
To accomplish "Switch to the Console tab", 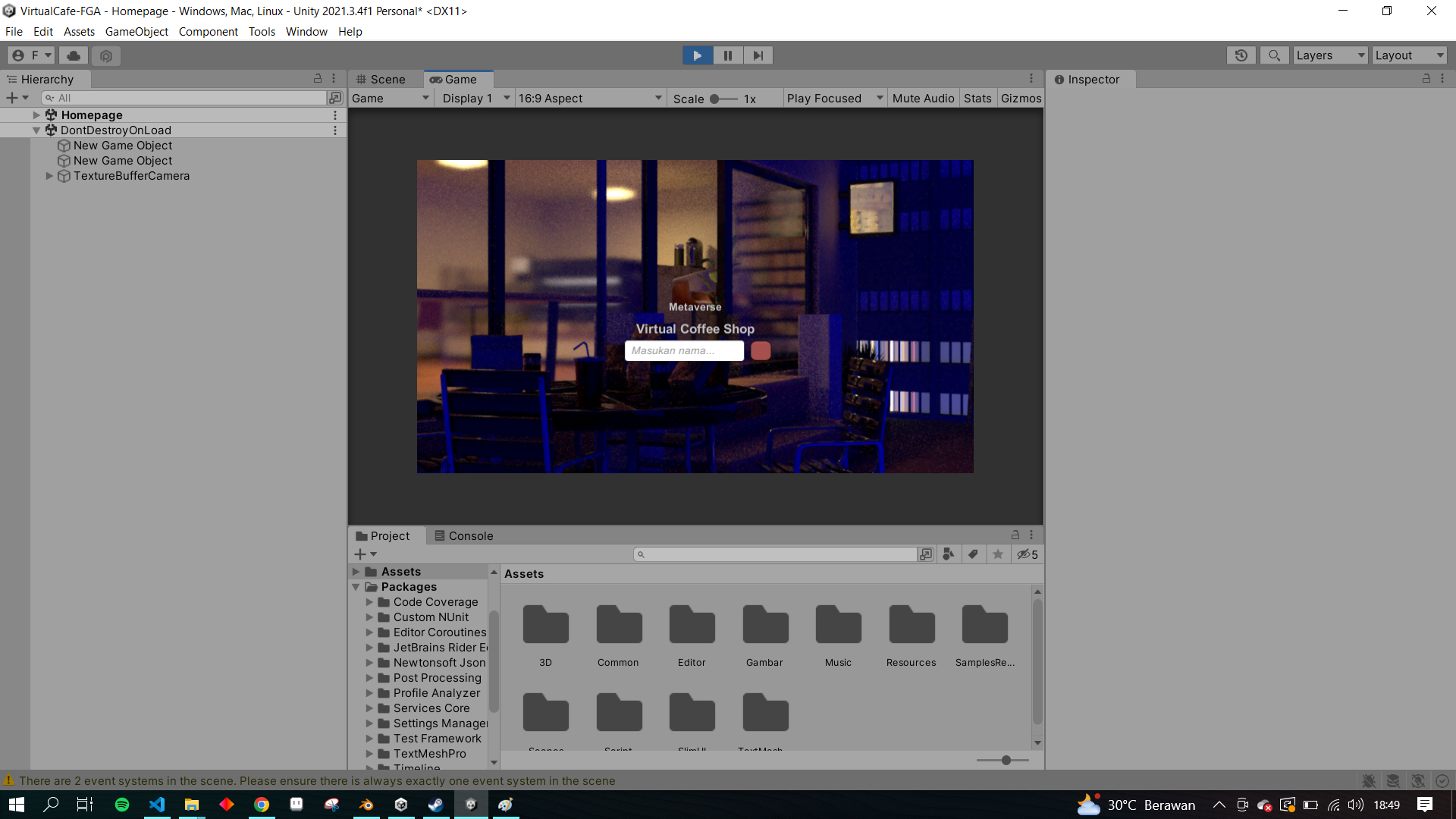I will [x=470, y=535].
